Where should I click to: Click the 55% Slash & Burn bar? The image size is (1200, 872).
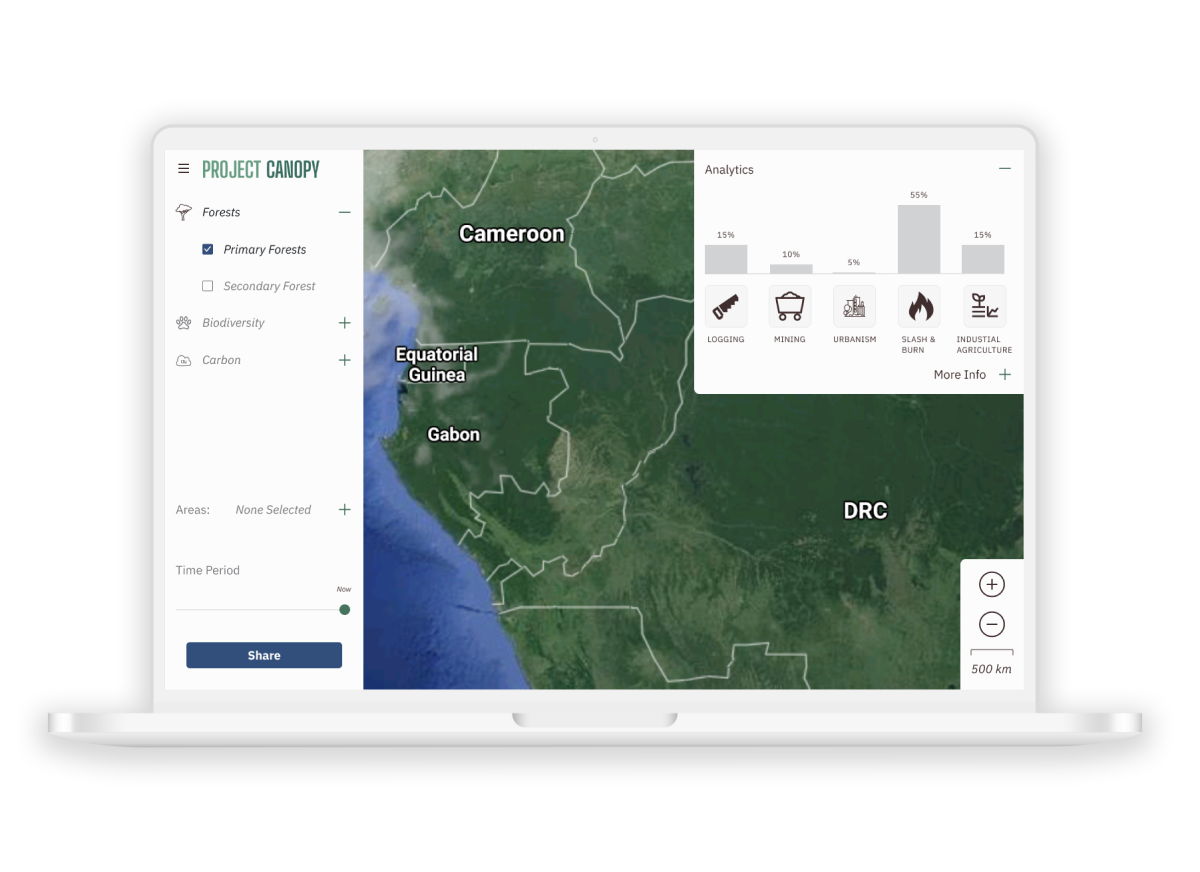(x=919, y=239)
